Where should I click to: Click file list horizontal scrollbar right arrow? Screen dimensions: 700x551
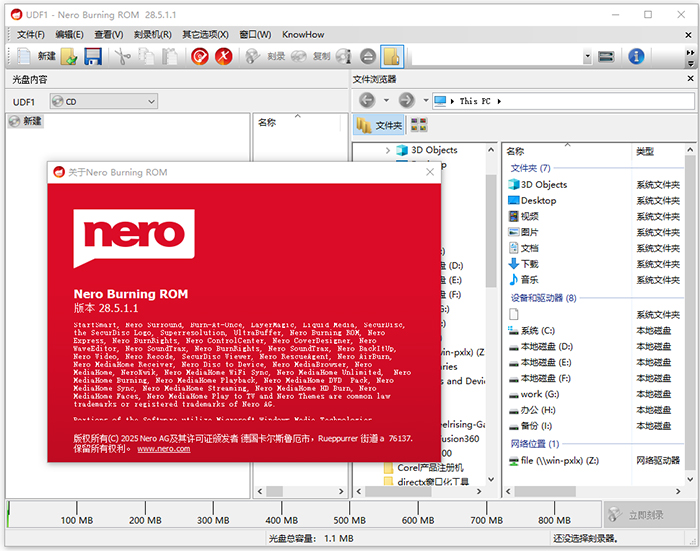tap(678, 492)
